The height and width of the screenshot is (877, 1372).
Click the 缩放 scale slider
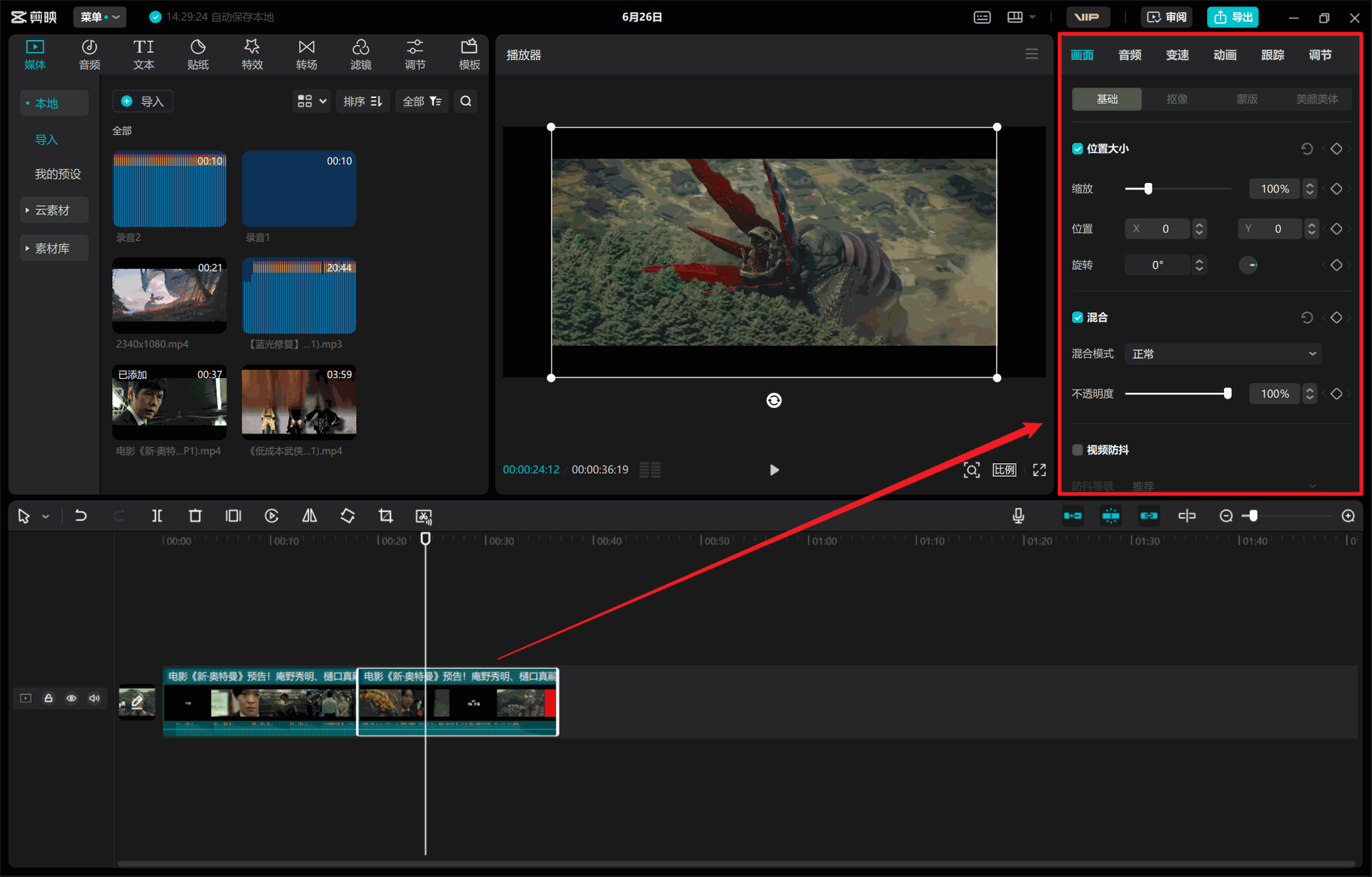point(1178,189)
